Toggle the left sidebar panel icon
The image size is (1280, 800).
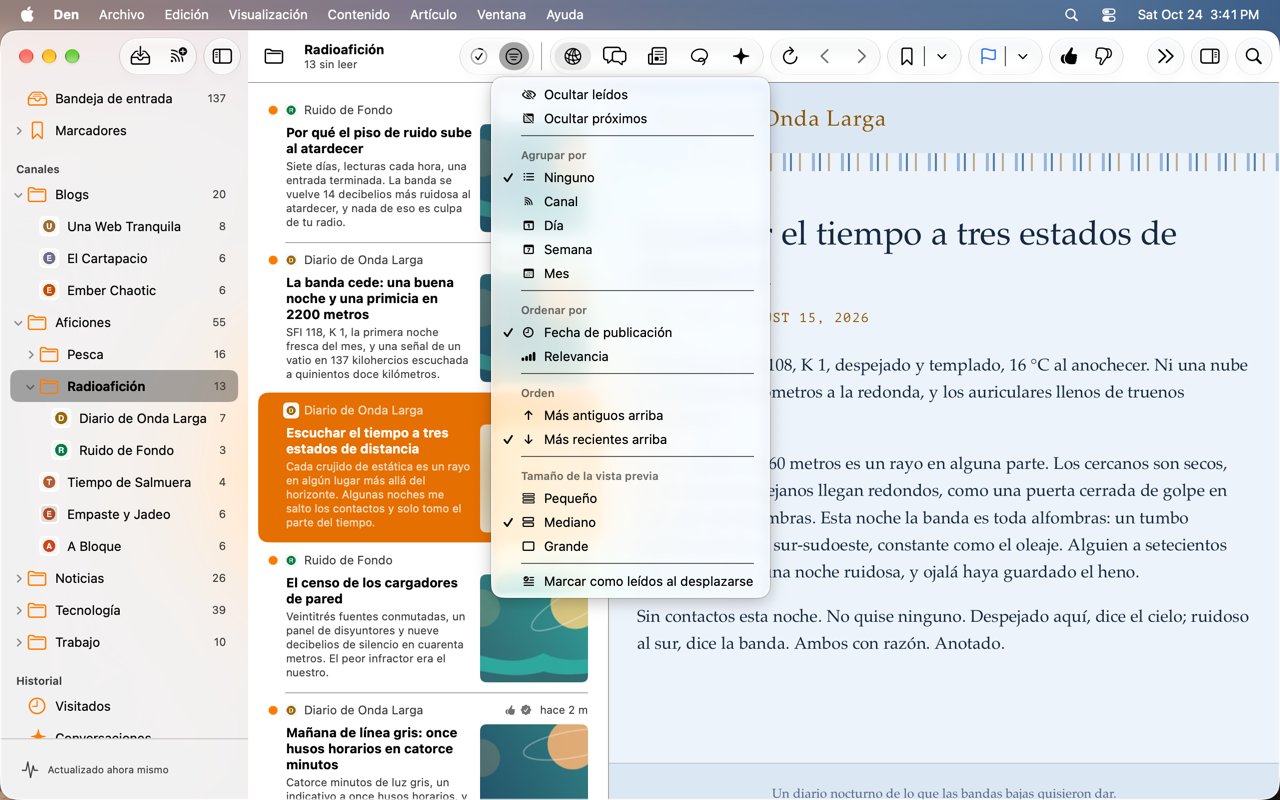point(222,57)
